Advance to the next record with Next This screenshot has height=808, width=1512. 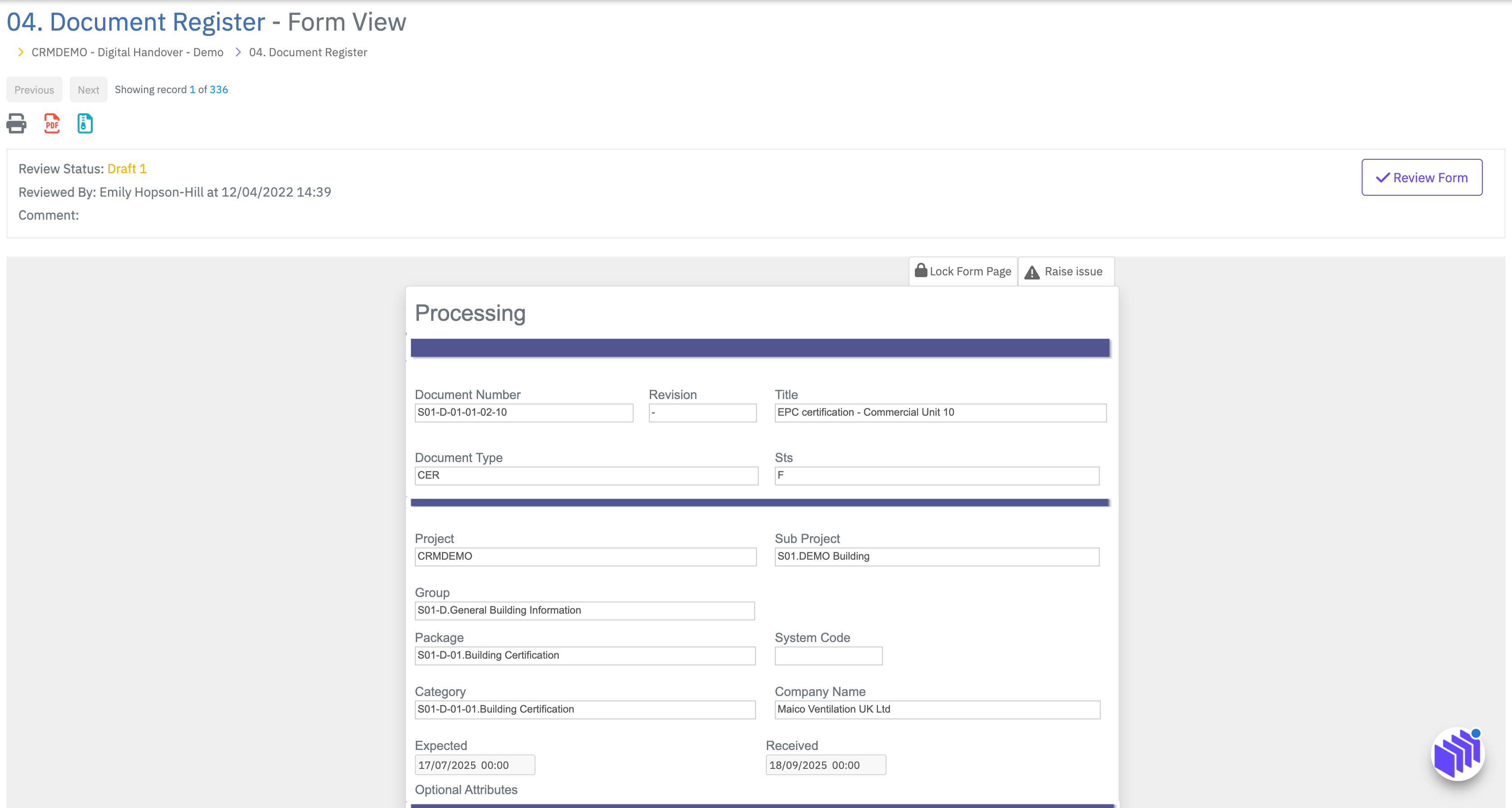(88, 89)
